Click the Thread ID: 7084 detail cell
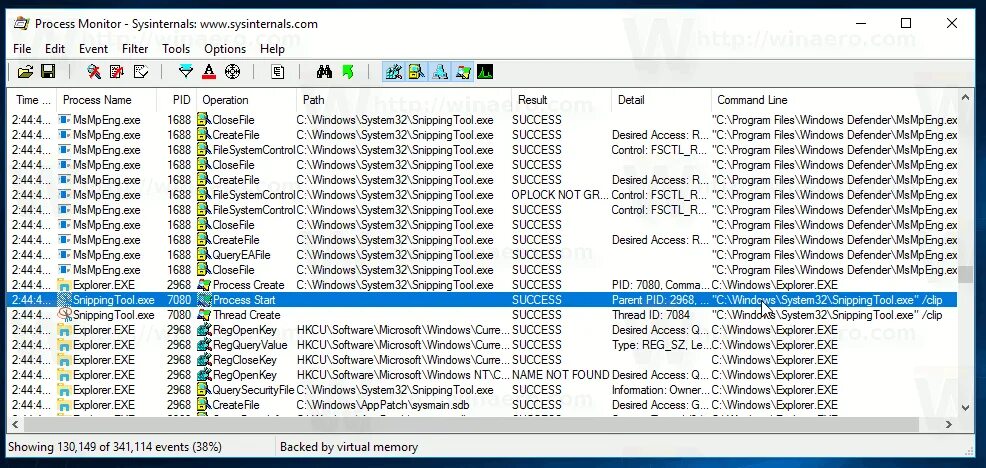This screenshot has height=468, width=986. click(x=661, y=315)
